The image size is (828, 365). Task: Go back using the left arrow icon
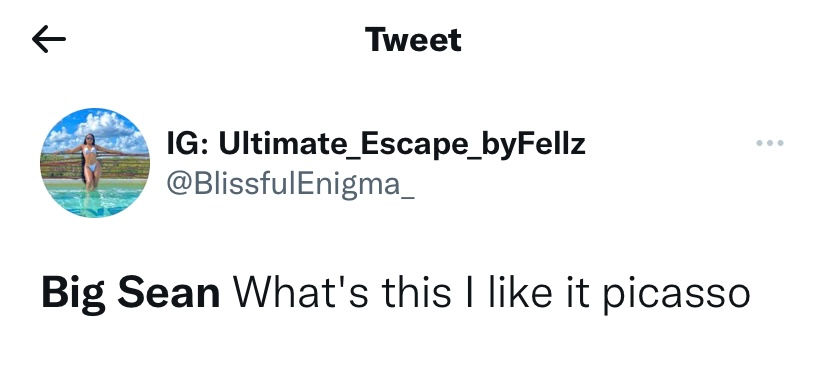(49, 39)
